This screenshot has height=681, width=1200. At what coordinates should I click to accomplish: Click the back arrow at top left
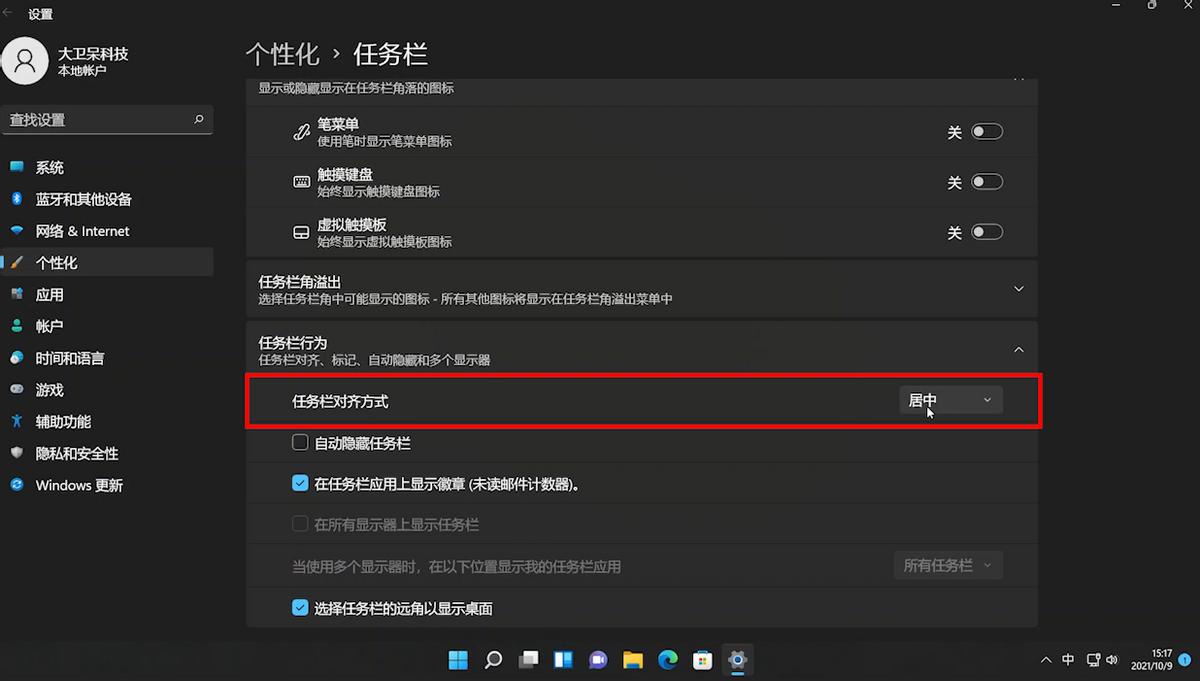pos(10,14)
